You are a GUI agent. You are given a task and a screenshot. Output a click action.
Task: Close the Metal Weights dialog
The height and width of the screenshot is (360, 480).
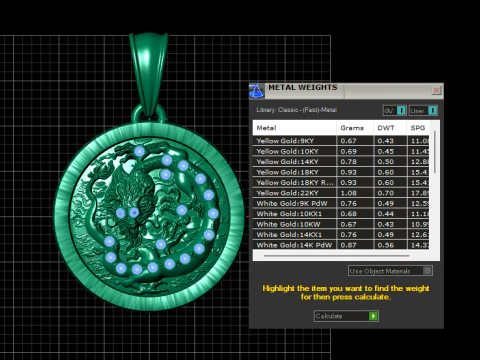pos(436,90)
